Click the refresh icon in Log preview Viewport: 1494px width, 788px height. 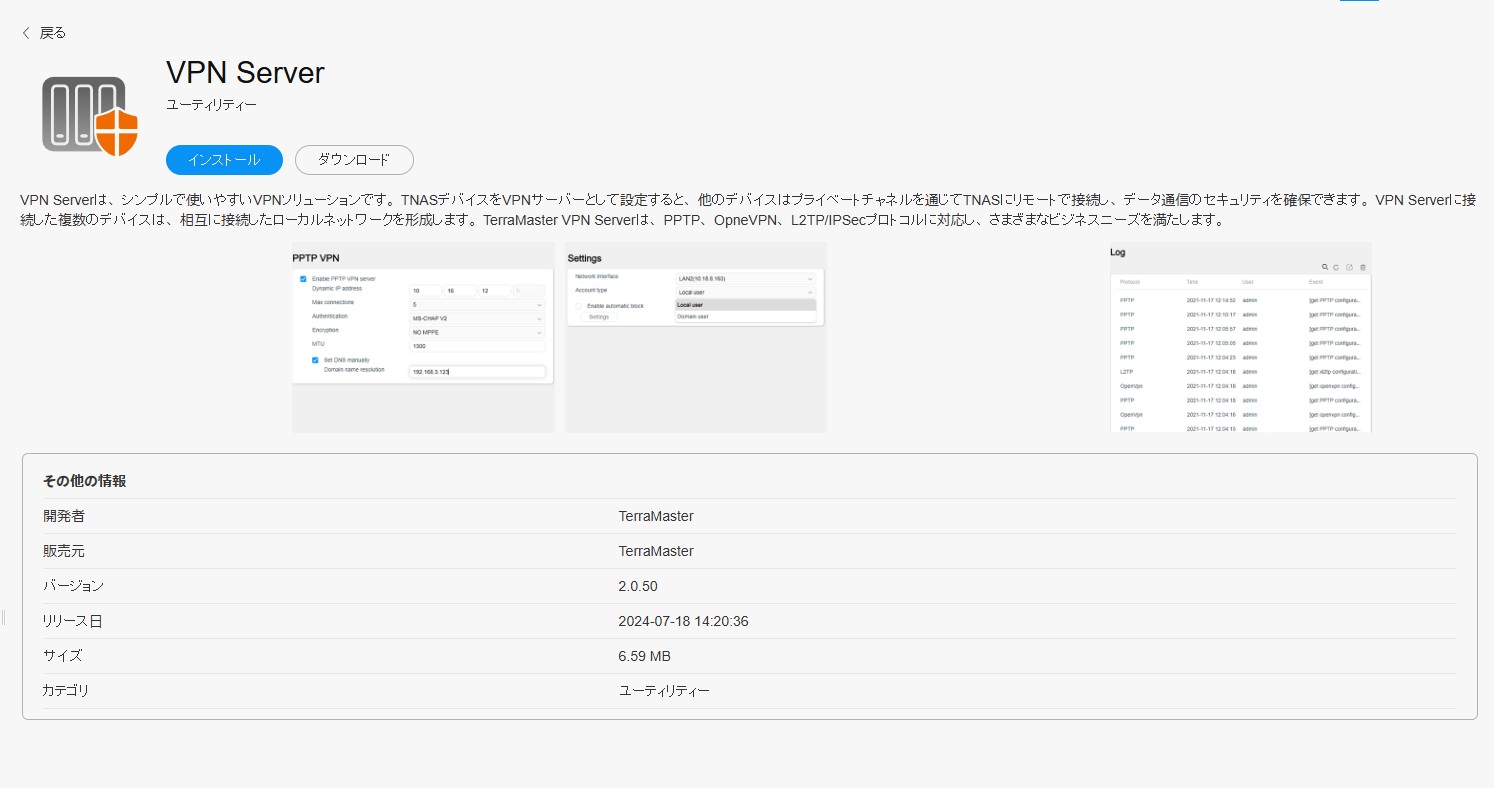tap(1336, 267)
